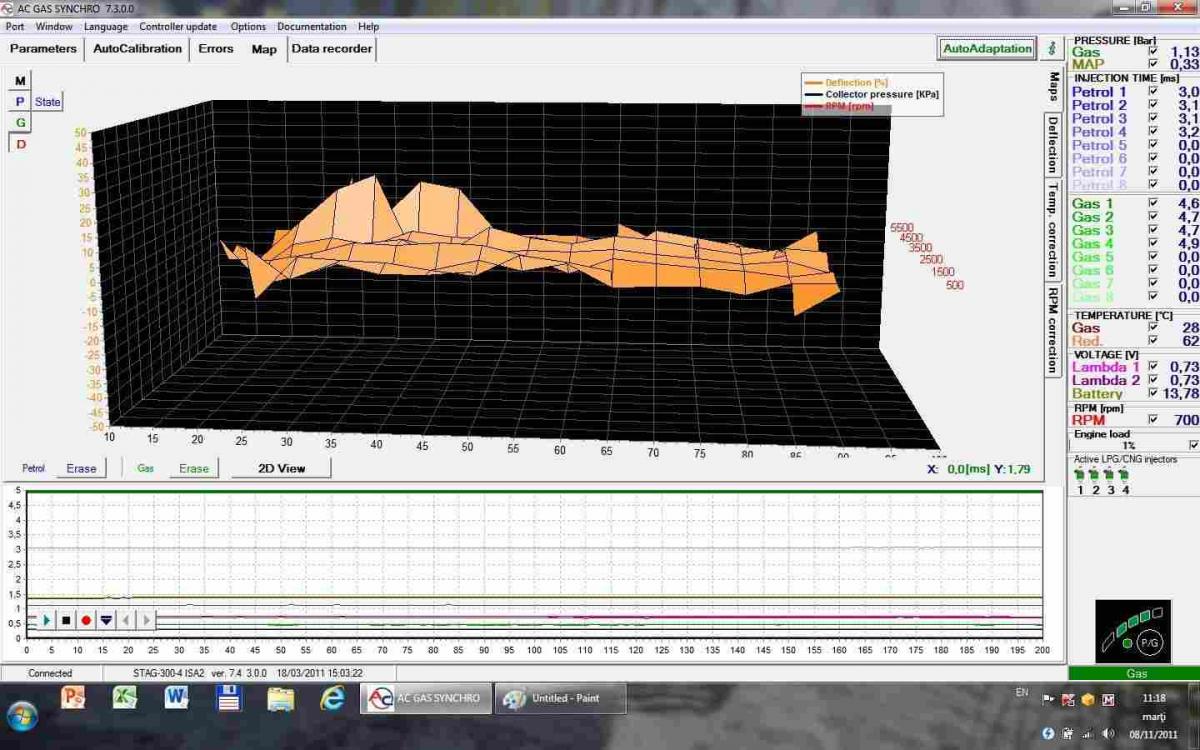Select the G map button
The width and height of the screenshot is (1200, 750).
20,122
